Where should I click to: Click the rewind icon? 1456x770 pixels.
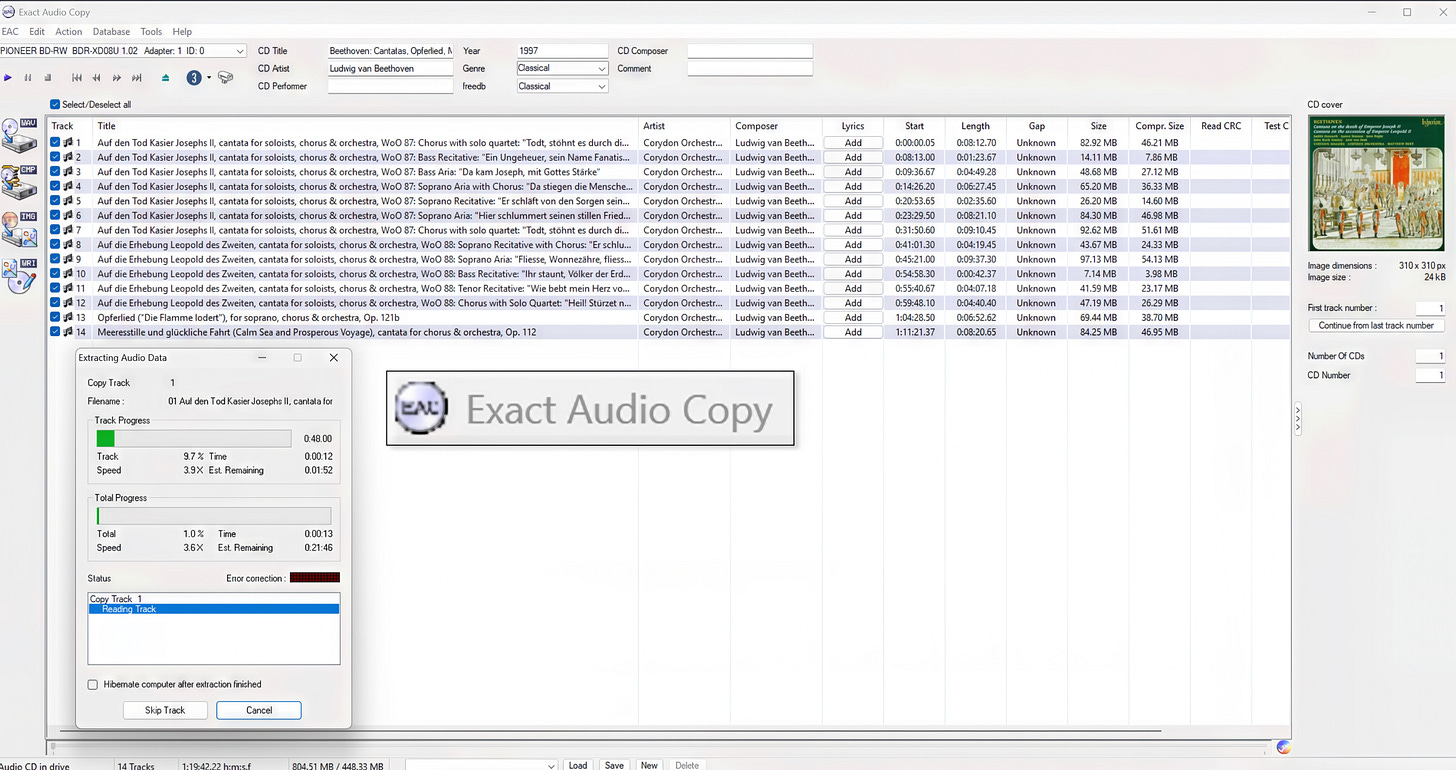point(97,78)
